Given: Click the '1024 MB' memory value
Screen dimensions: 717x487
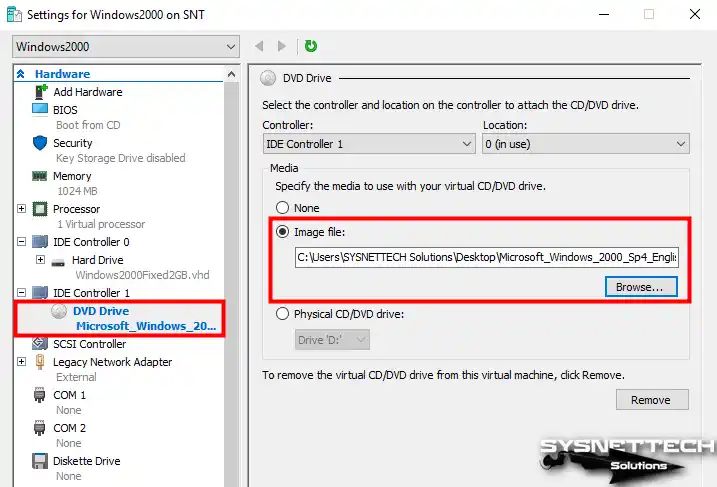Looking at the screenshot, I should (x=77, y=191).
